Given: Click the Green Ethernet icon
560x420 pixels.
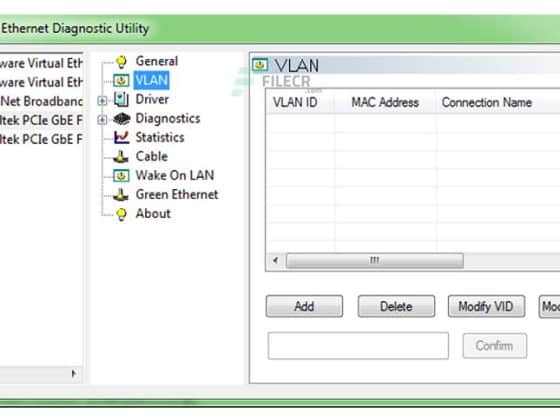Looking at the screenshot, I should point(121,195).
